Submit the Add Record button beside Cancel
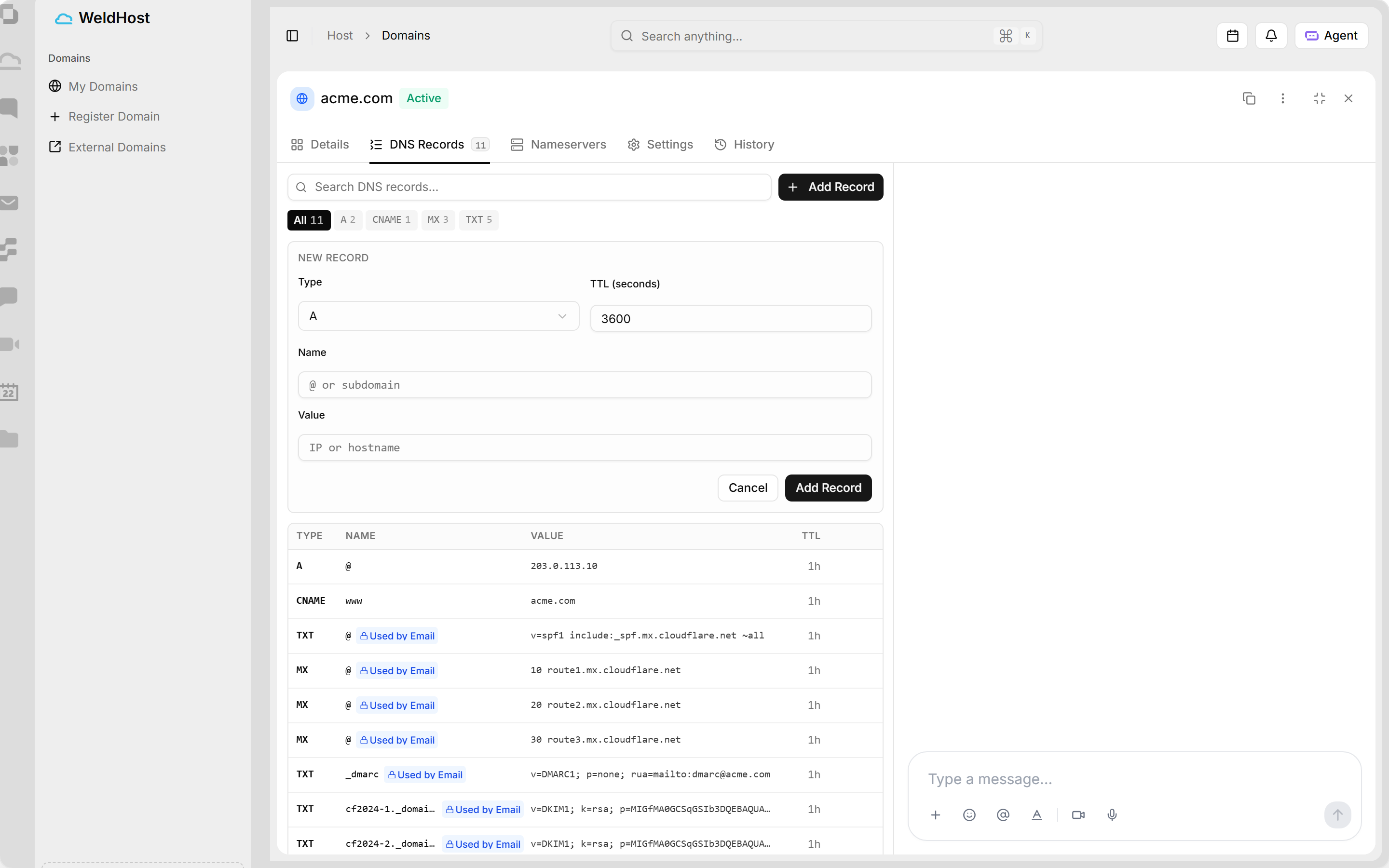The height and width of the screenshot is (868, 1389). pos(828,488)
